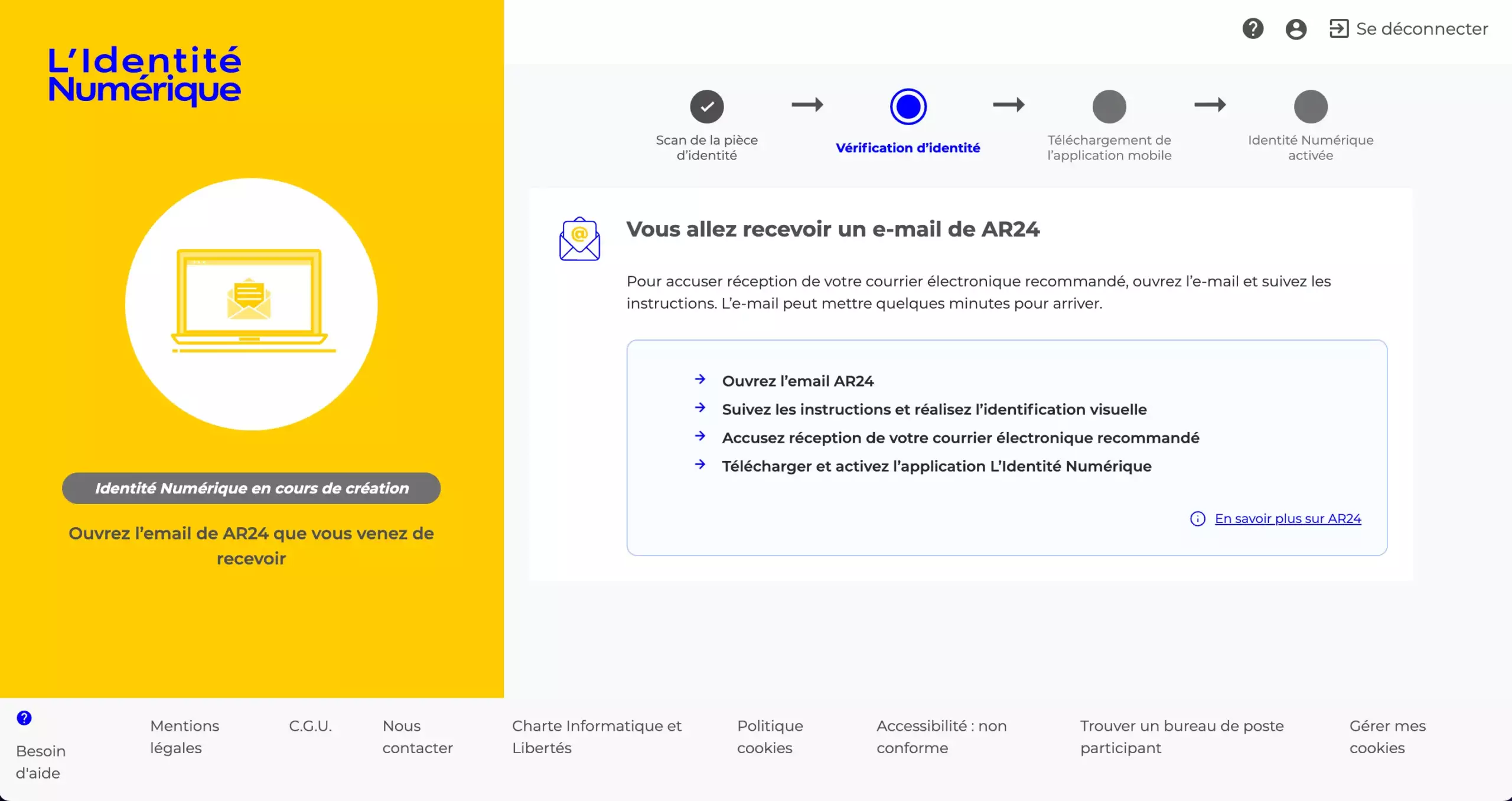Image resolution: width=1512 pixels, height=801 pixels.
Task: Click the completed Scan step checkmark circle
Action: (x=706, y=106)
